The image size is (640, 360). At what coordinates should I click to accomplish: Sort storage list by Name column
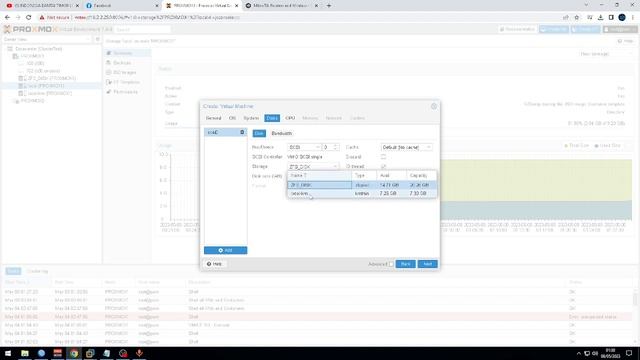(x=320, y=176)
